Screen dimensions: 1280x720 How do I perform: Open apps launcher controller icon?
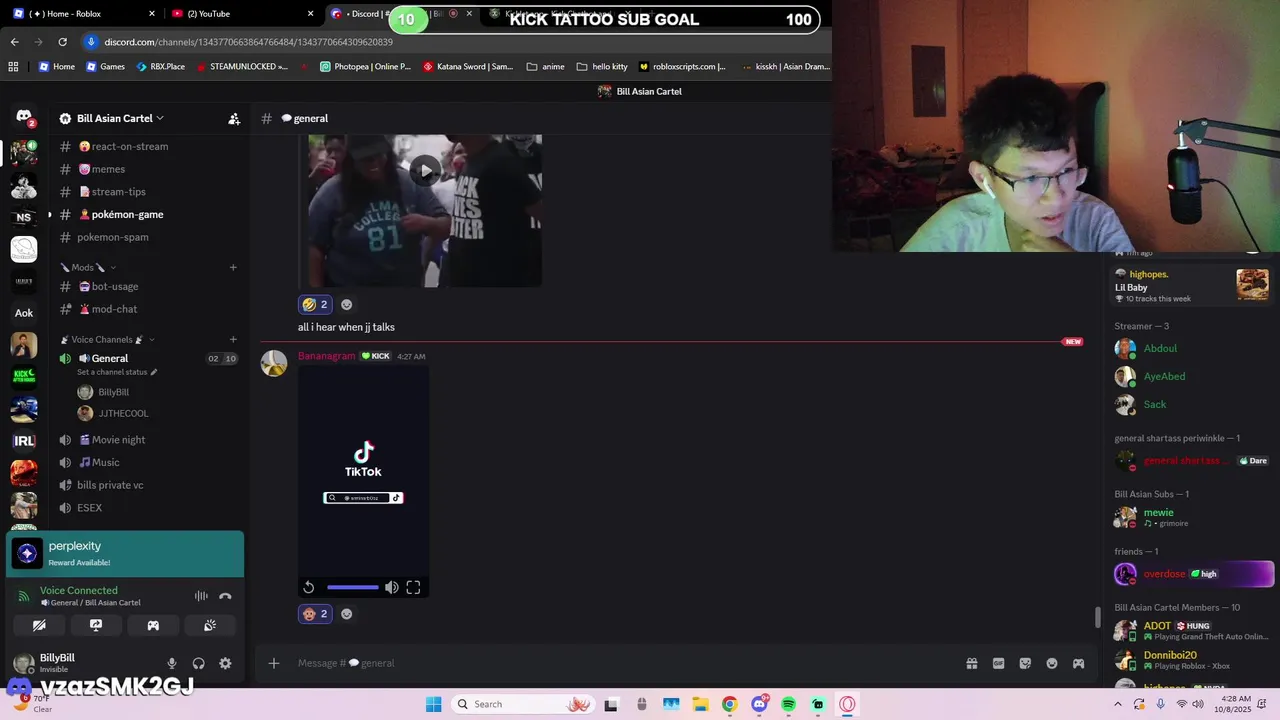[1078, 663]
